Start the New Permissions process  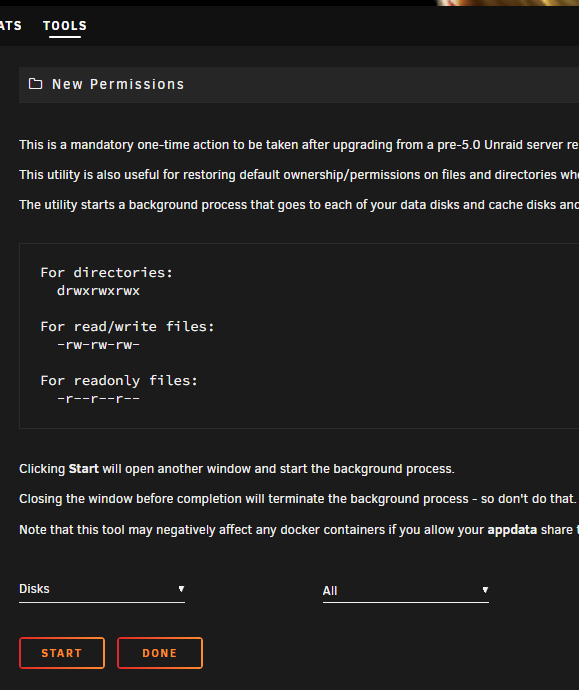(62, 653)
